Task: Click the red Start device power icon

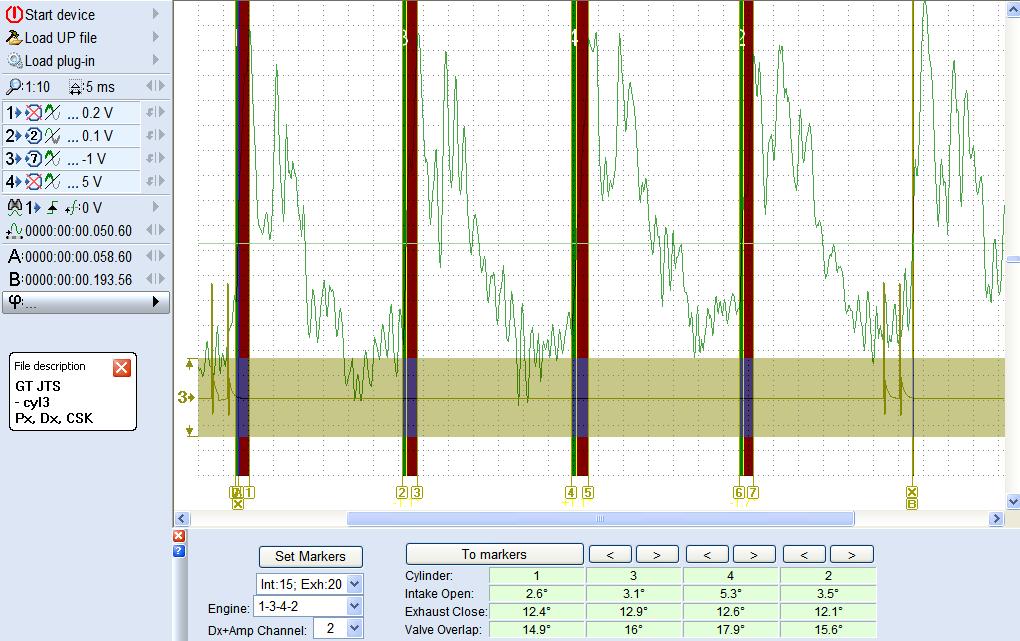Action: click(14, 14)
